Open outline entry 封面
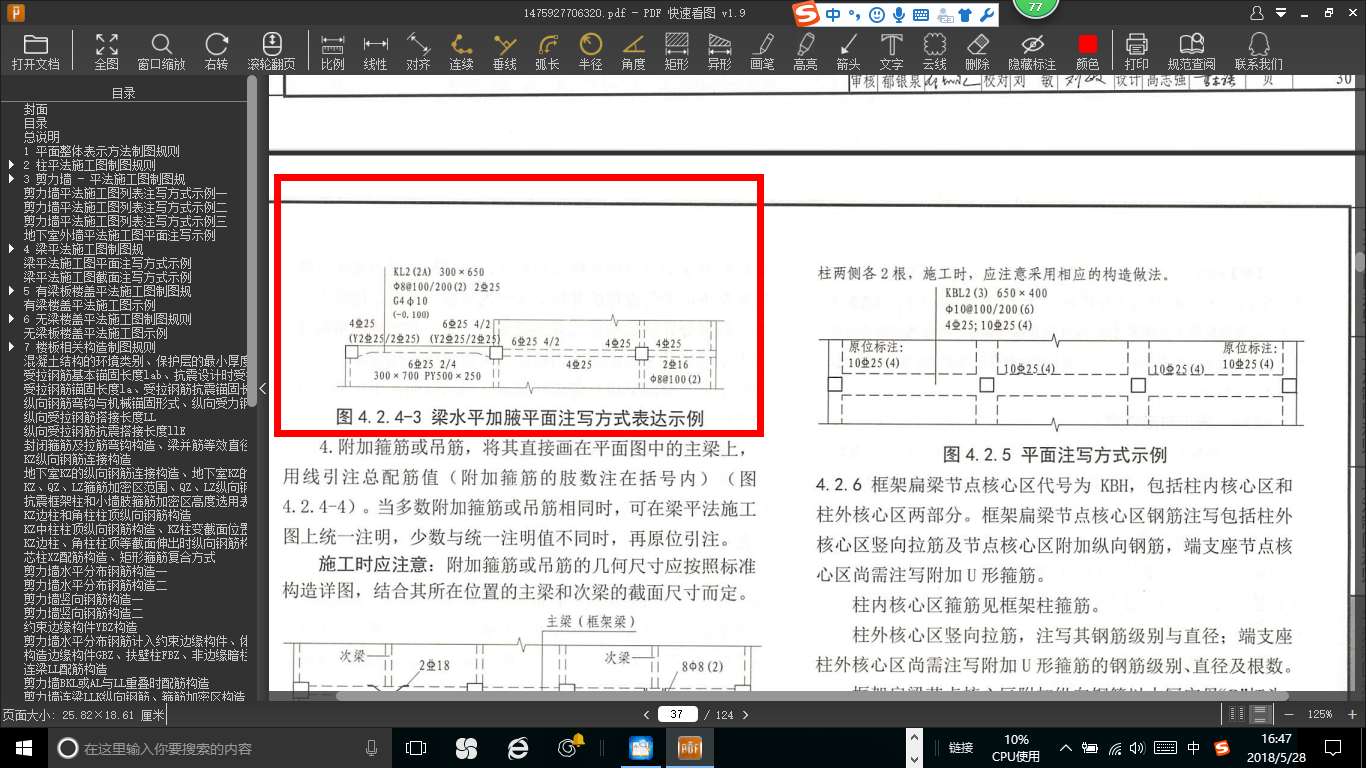Screen dimensions: 1366x768 (x=36, y=109)
